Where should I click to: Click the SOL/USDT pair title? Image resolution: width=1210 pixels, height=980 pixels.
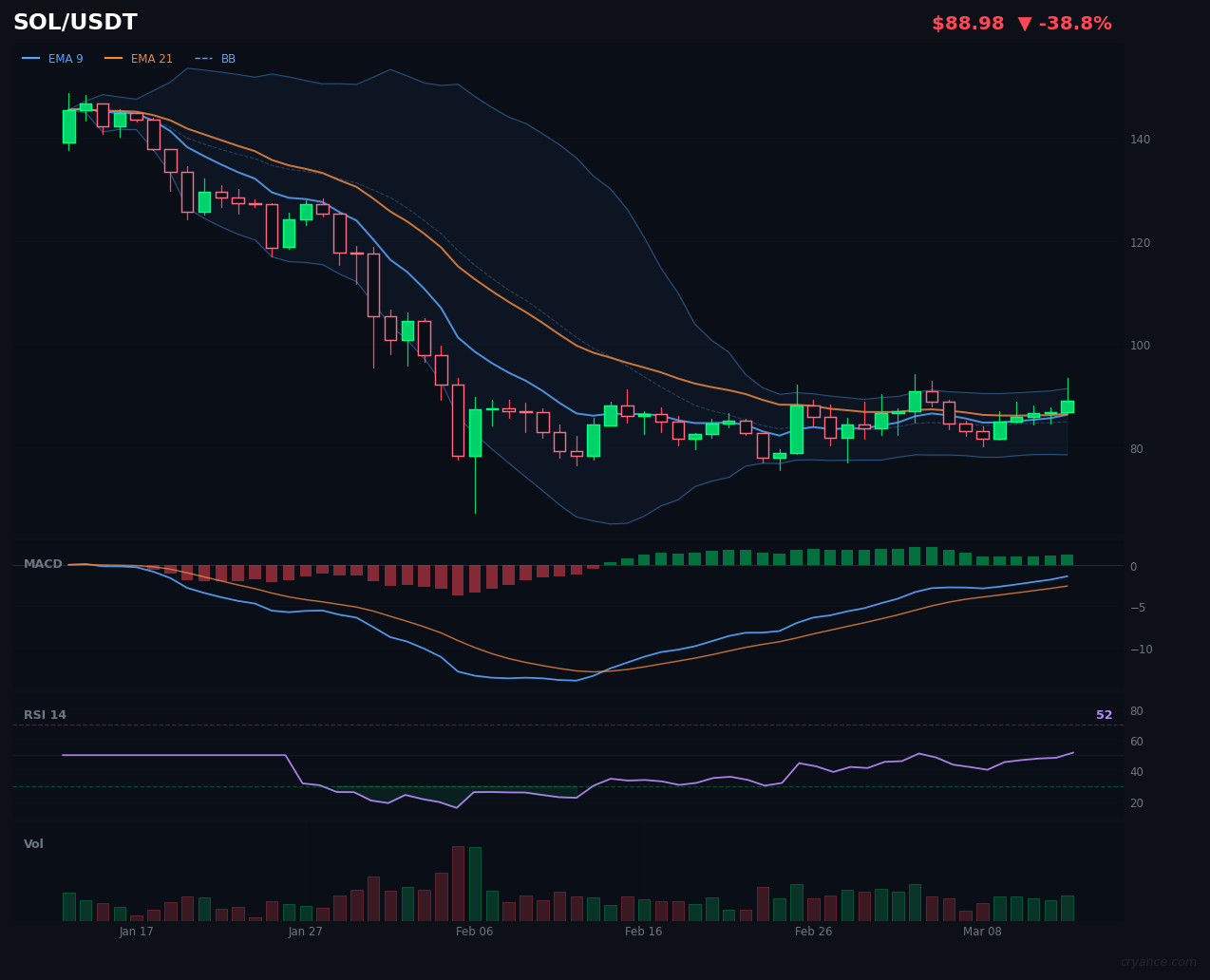tap(75, 21)
